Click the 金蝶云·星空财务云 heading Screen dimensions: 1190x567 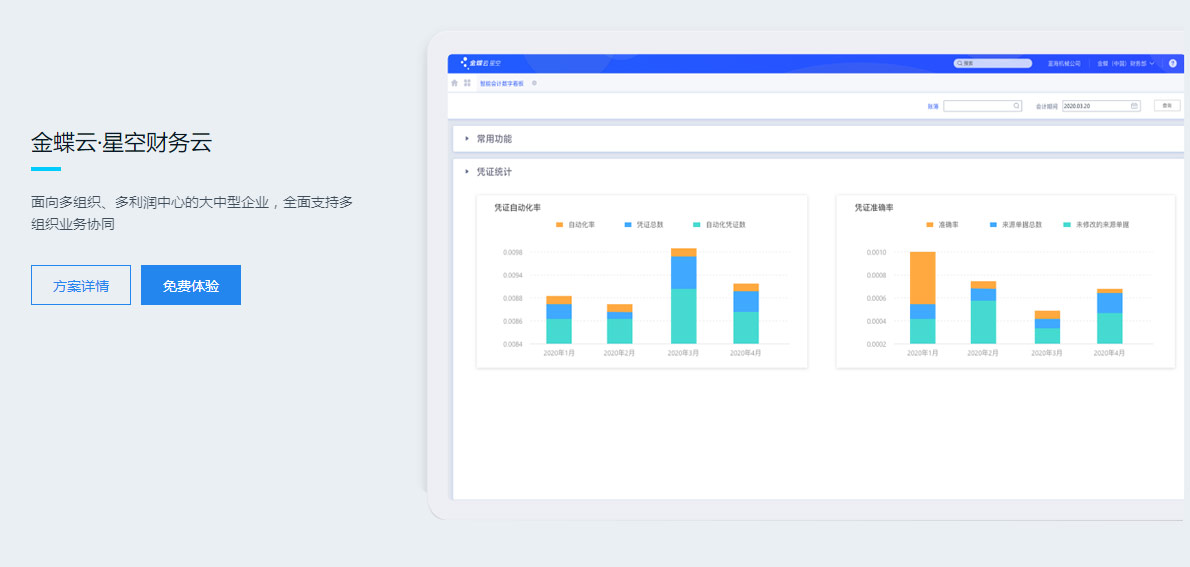pos(121,143)
